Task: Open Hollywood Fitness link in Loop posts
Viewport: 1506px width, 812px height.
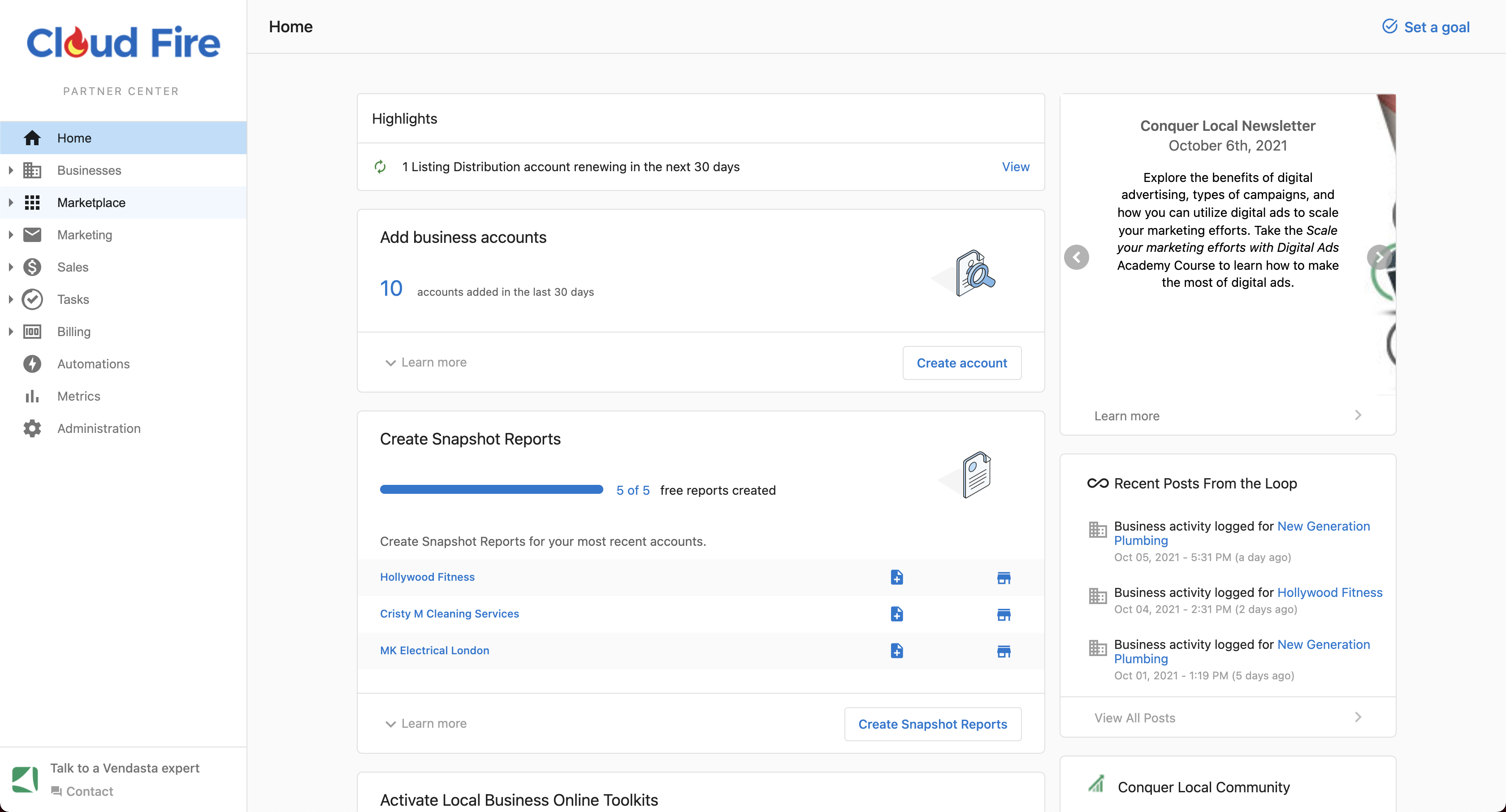Action: (1329, 593)
